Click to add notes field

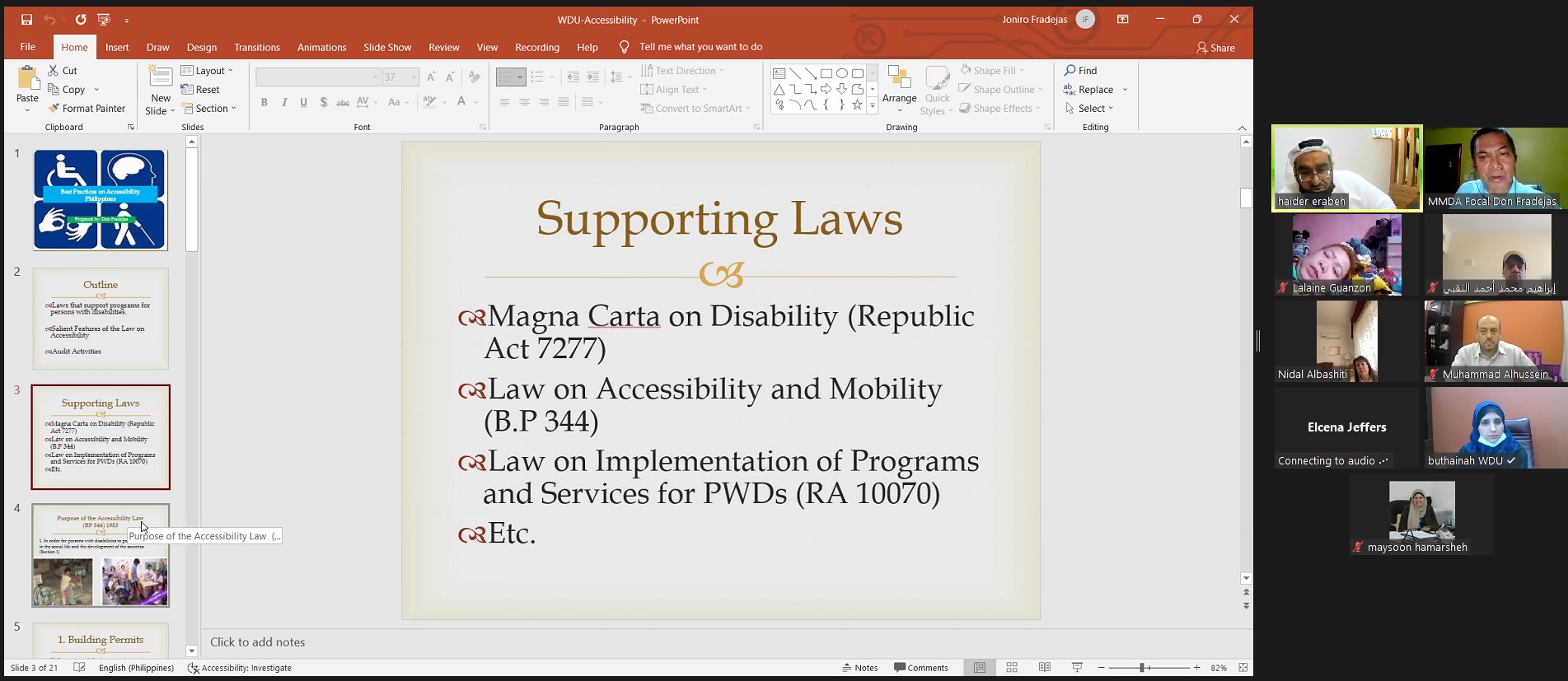[257, 642]
